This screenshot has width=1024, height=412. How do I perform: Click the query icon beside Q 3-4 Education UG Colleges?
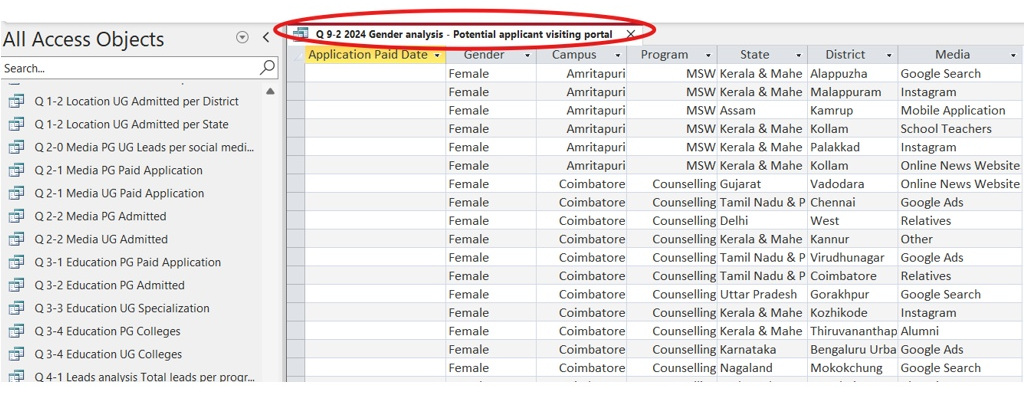tap(16, 355)
